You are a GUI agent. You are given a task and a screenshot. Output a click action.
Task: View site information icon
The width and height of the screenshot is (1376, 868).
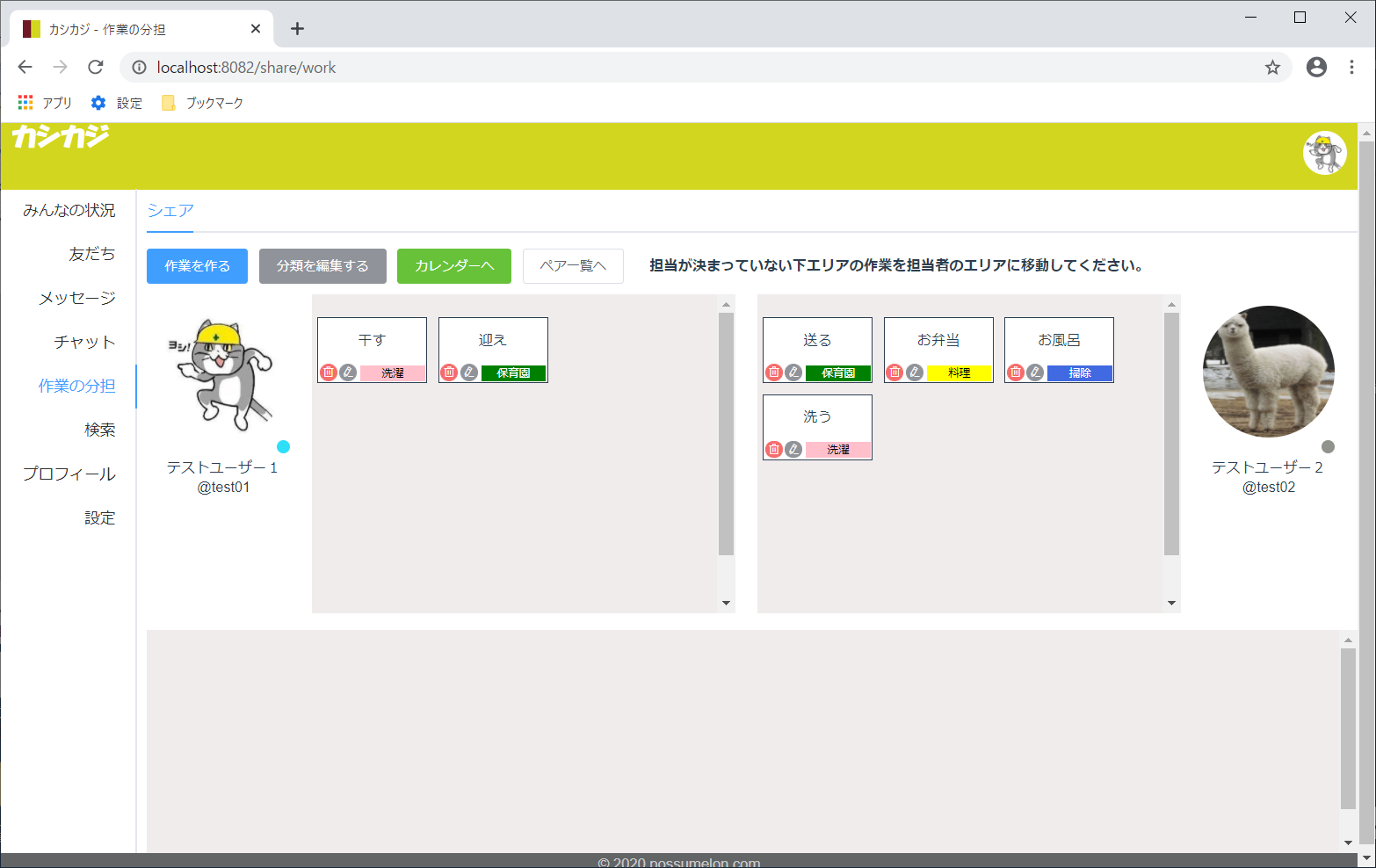click(x=139, y=68)
